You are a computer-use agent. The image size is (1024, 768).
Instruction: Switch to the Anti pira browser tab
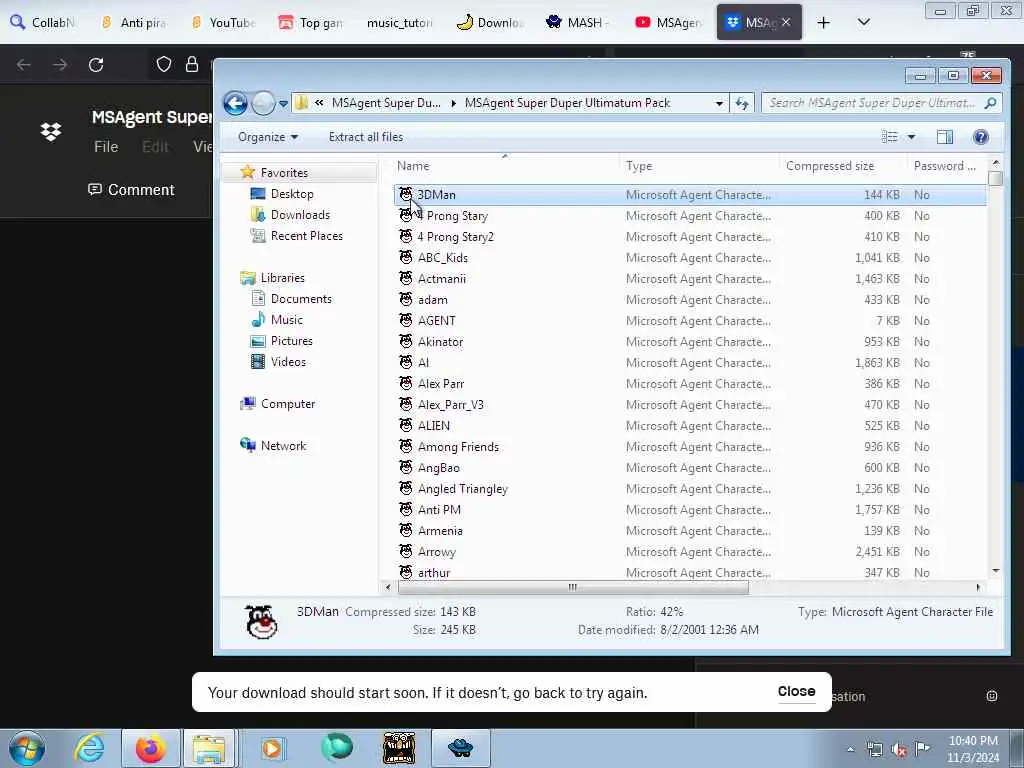pos(135,22)
